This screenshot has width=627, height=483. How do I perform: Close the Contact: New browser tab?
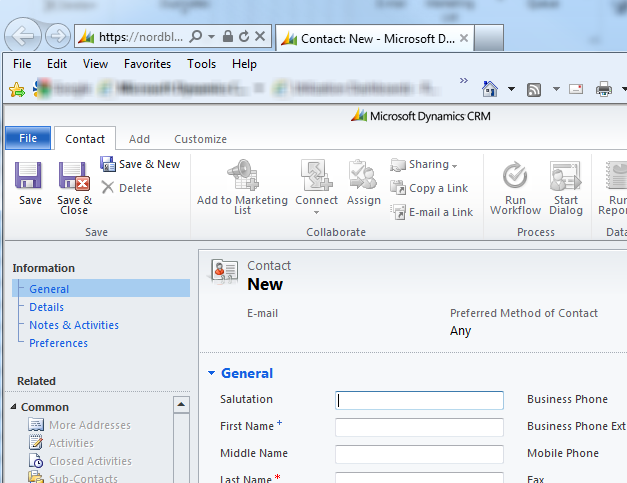point(464,38)
